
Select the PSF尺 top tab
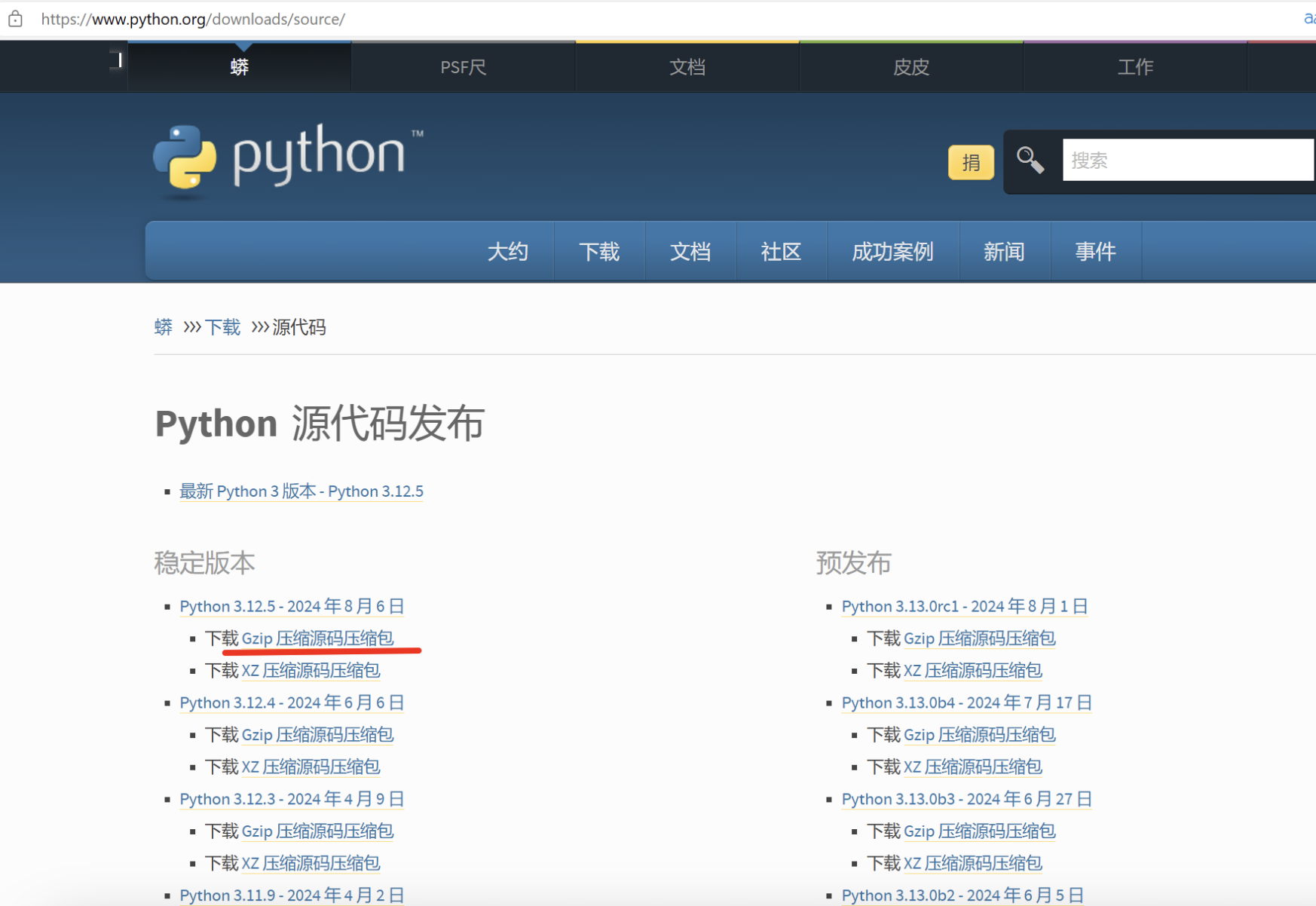(463, 67)
